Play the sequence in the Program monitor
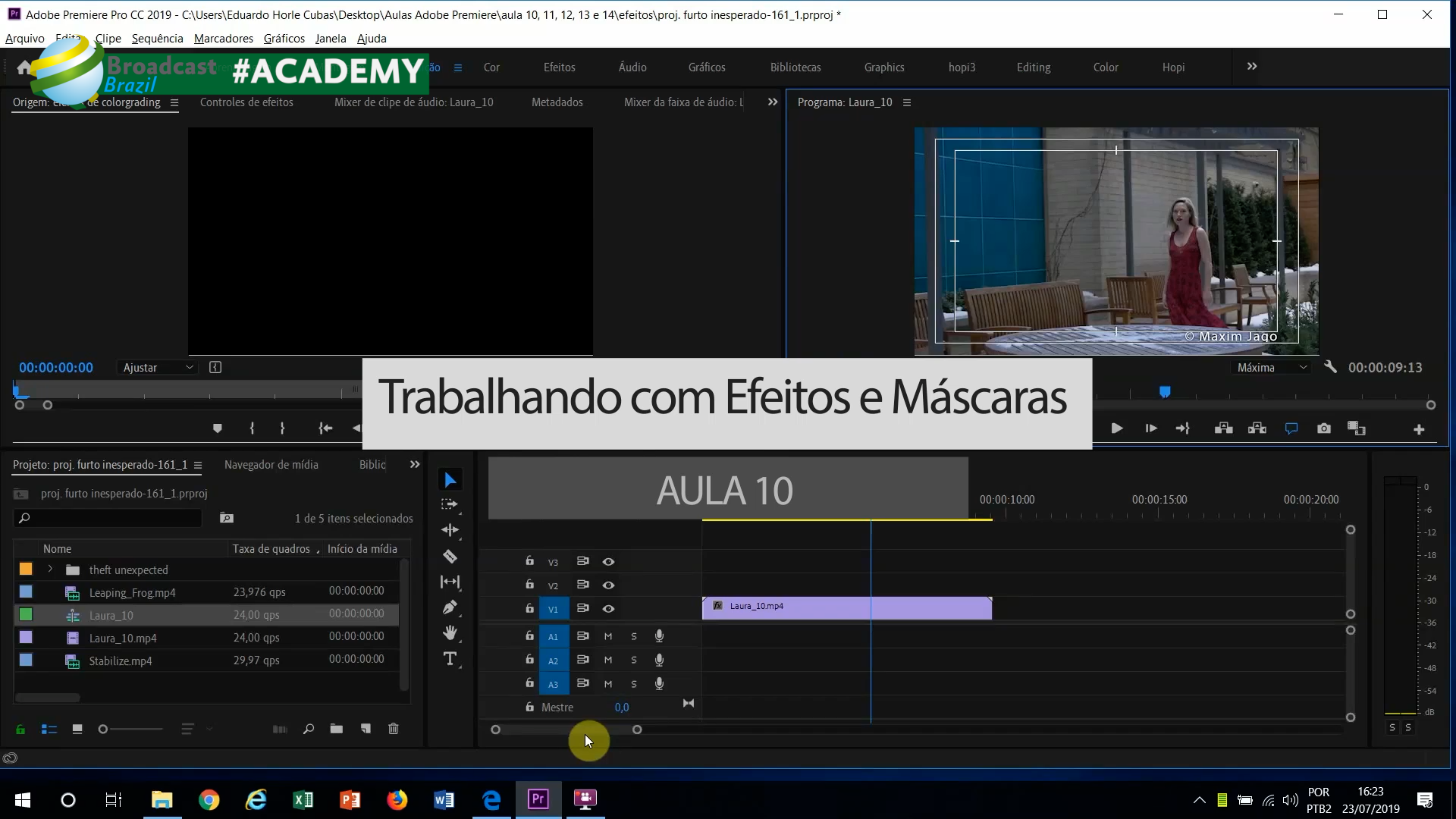1456x819 pixels. click(x=1116, y=428)
